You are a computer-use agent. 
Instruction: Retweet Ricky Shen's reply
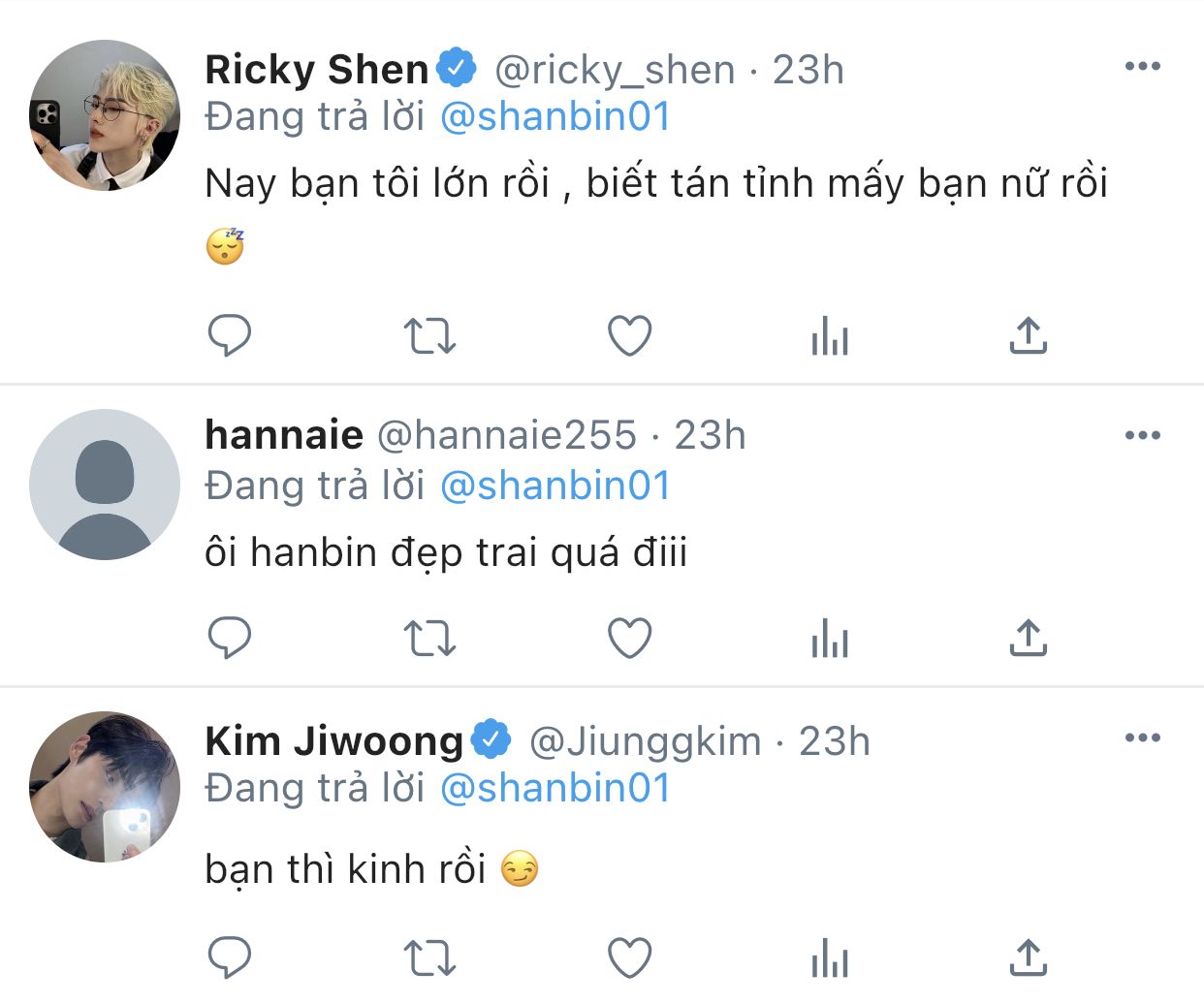429,336
